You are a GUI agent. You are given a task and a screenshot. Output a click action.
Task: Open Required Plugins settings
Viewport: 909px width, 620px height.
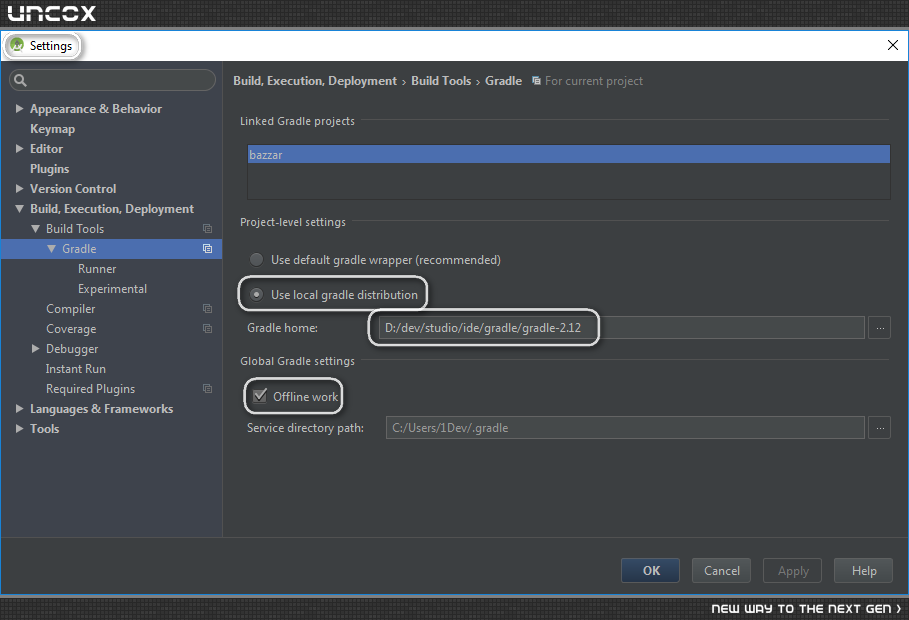click(90, 389)
